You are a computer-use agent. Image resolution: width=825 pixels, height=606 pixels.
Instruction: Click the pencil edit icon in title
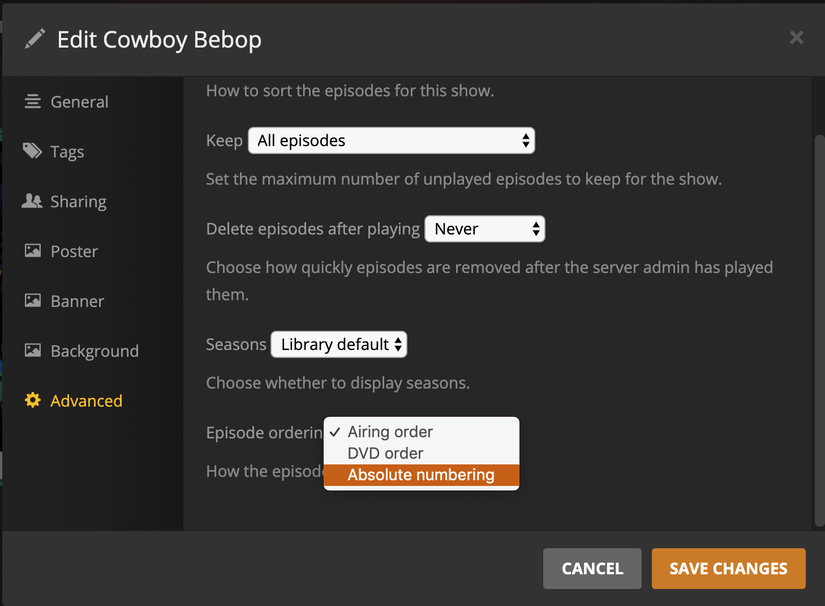click(x=35, y=40)
